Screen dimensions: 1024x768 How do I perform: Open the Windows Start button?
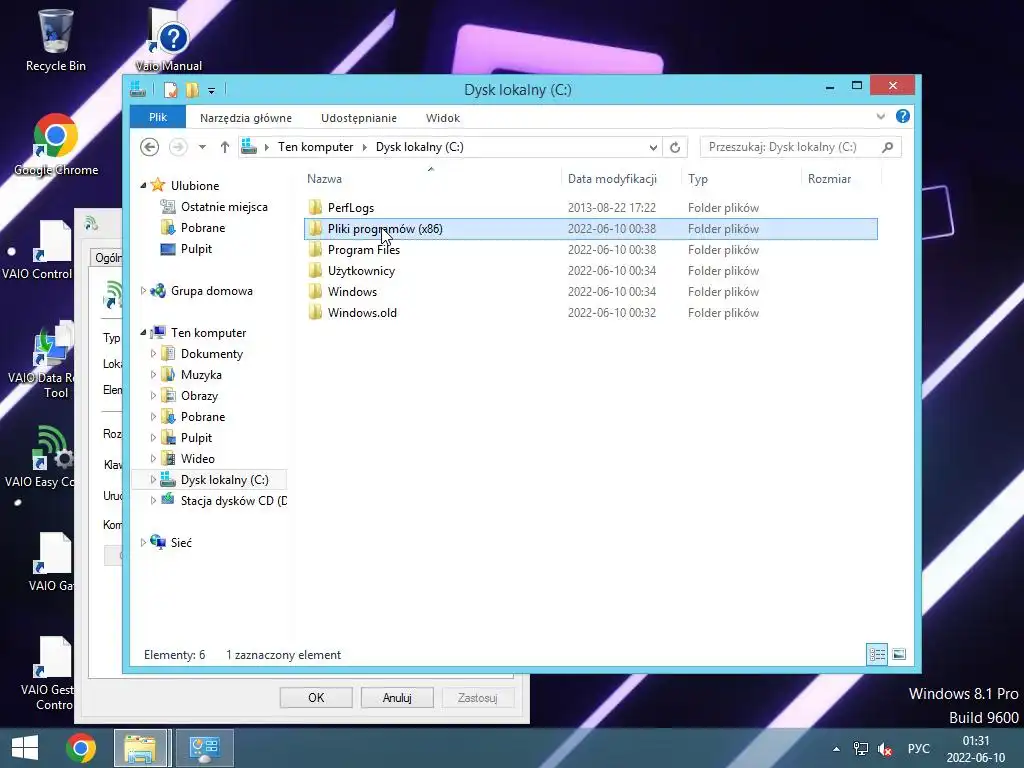pyautogui.click(x=25, y=748)
